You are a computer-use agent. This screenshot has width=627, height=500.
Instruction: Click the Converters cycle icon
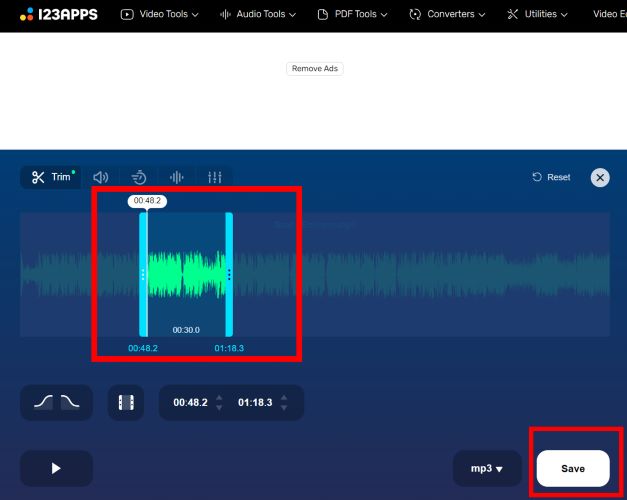(415, 15)
